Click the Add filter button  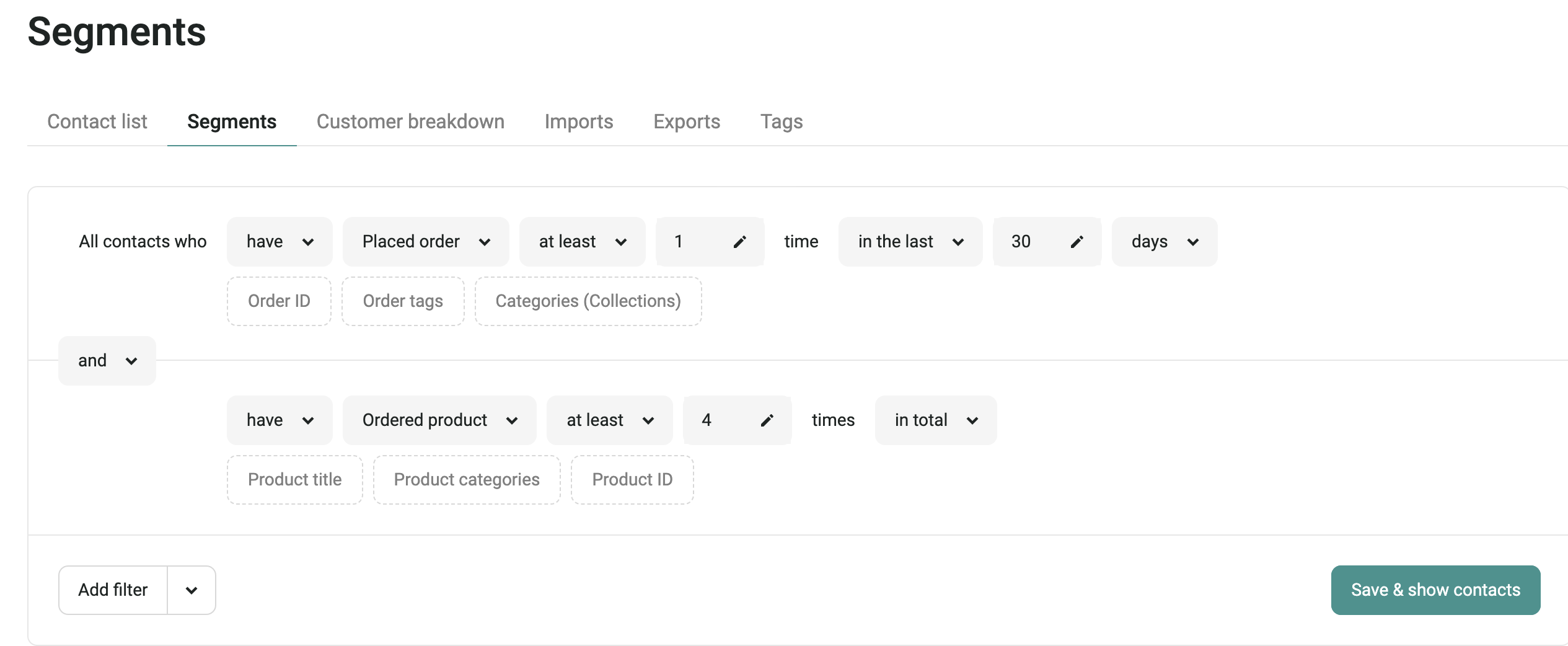113,590
